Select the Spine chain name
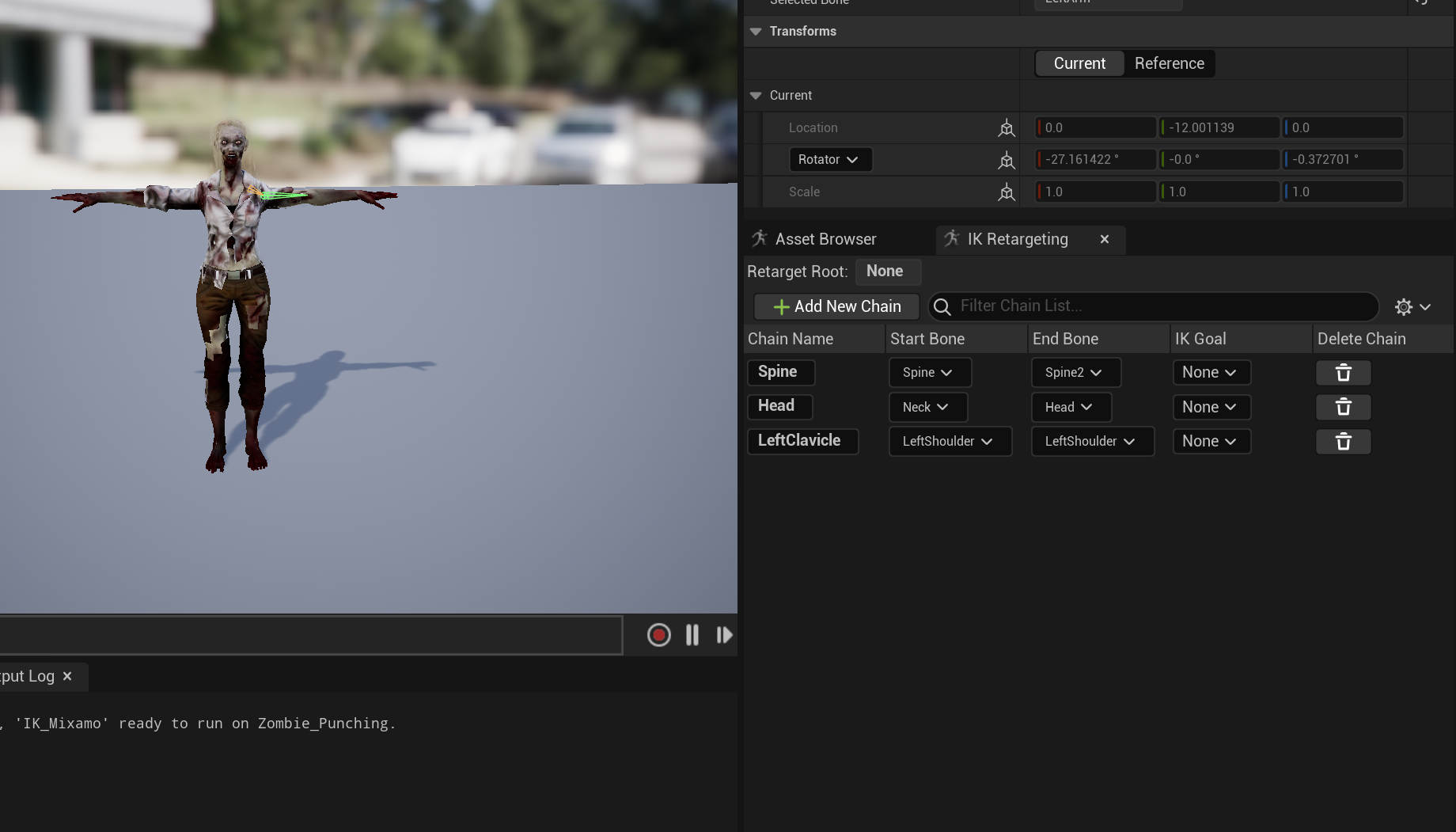 click(x=780, y=372)
